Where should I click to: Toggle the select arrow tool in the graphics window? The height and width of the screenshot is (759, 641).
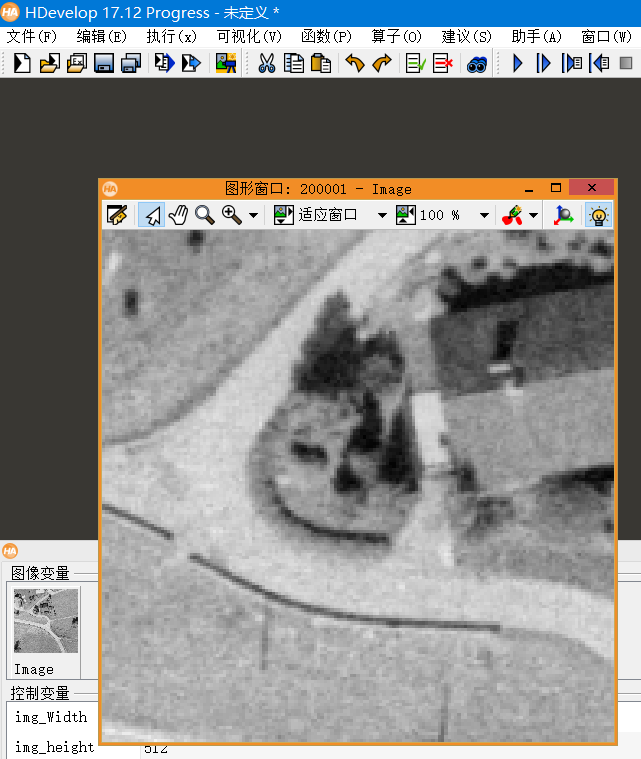(152, 215)
